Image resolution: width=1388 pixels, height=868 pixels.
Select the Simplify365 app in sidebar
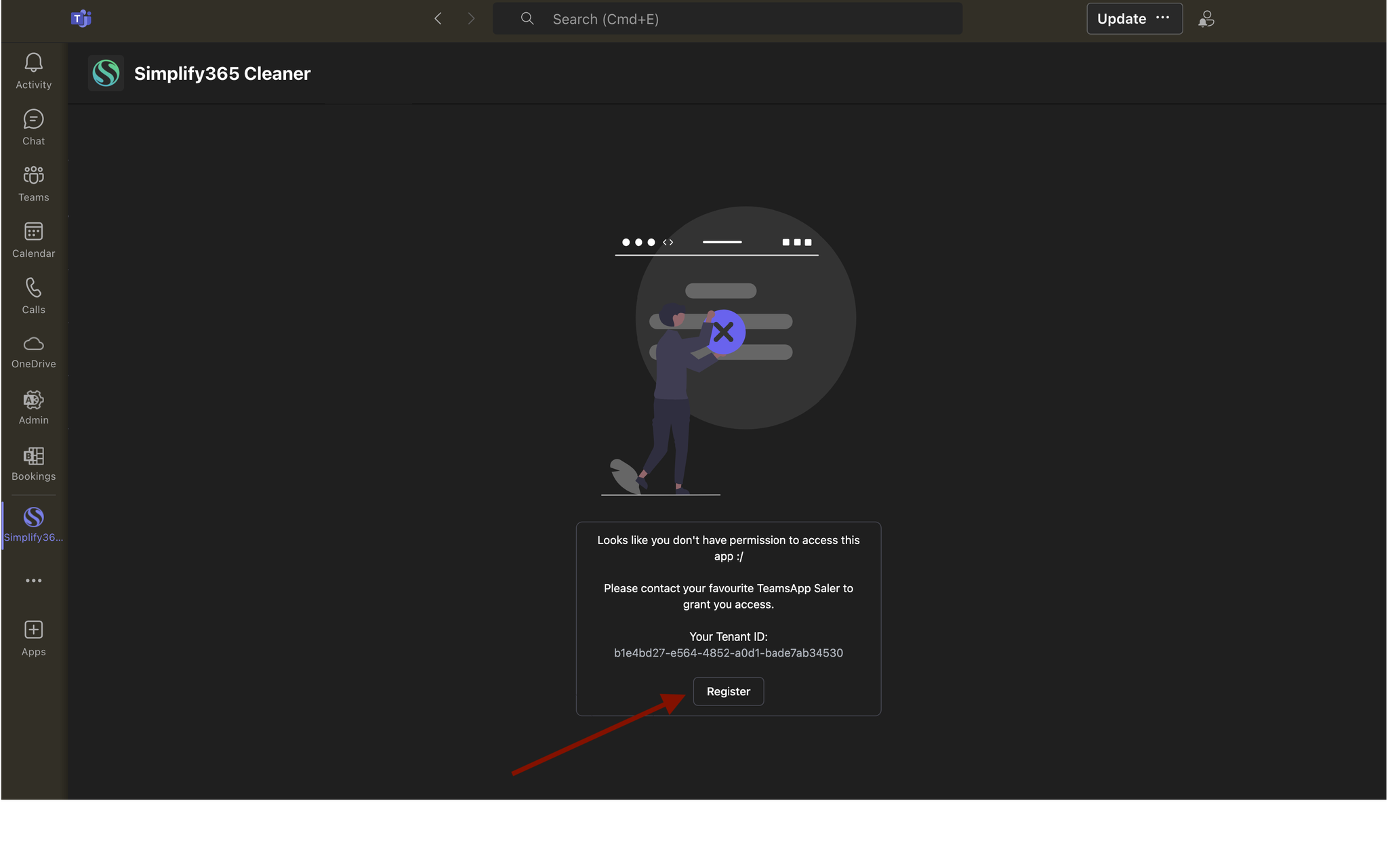tap(33, 525)
